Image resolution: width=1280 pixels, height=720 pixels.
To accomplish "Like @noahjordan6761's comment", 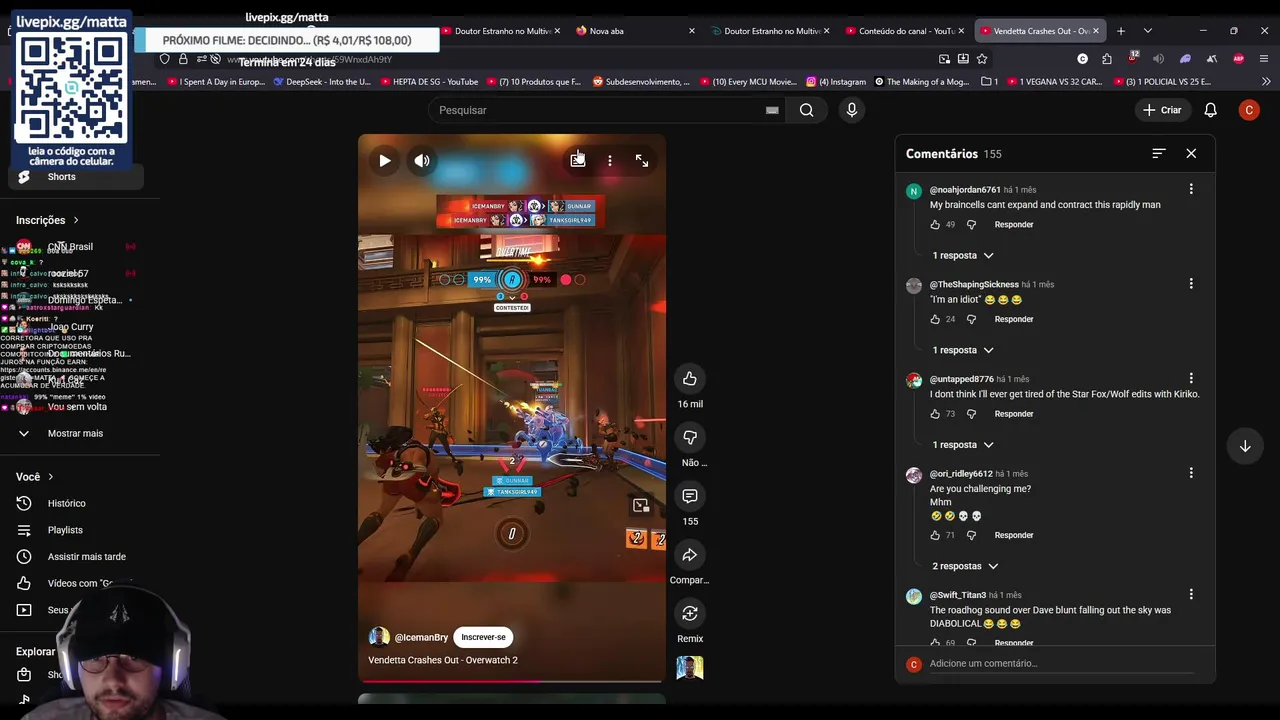I will point(935,225).
